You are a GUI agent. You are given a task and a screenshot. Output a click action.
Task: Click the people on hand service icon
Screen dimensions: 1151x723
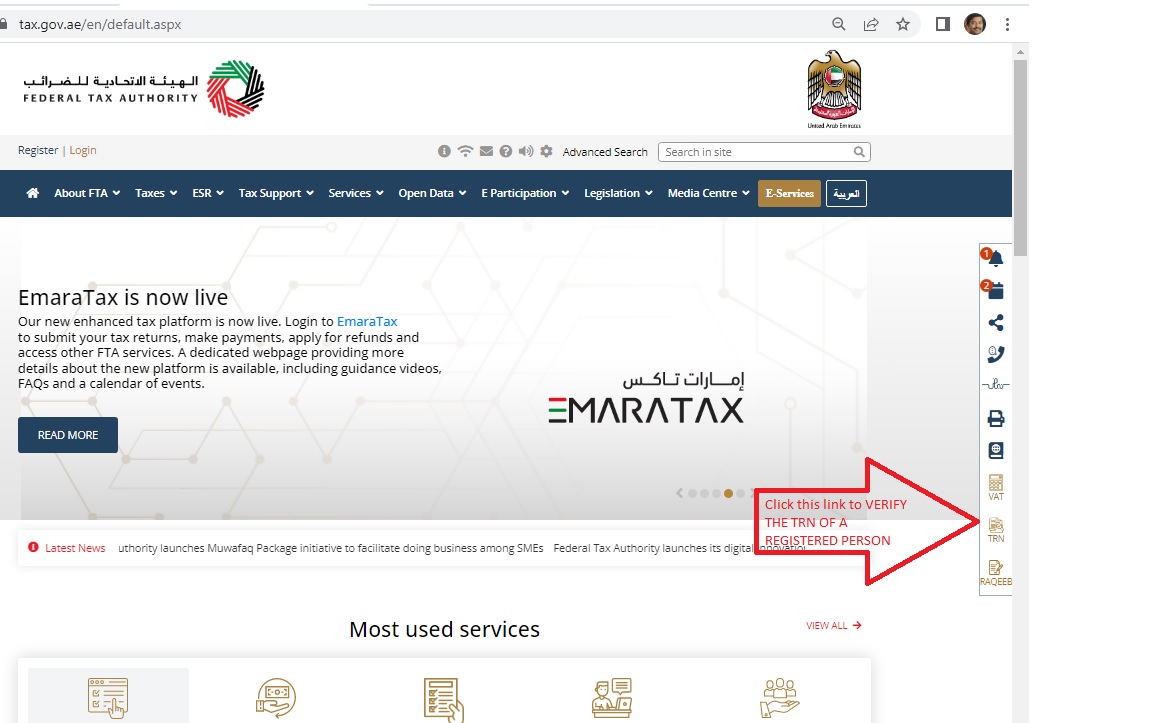click(780, 698)
